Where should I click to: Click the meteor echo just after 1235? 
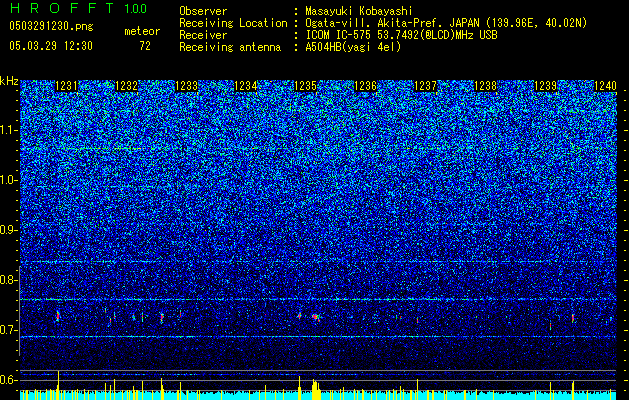click(x=317, y=318)
